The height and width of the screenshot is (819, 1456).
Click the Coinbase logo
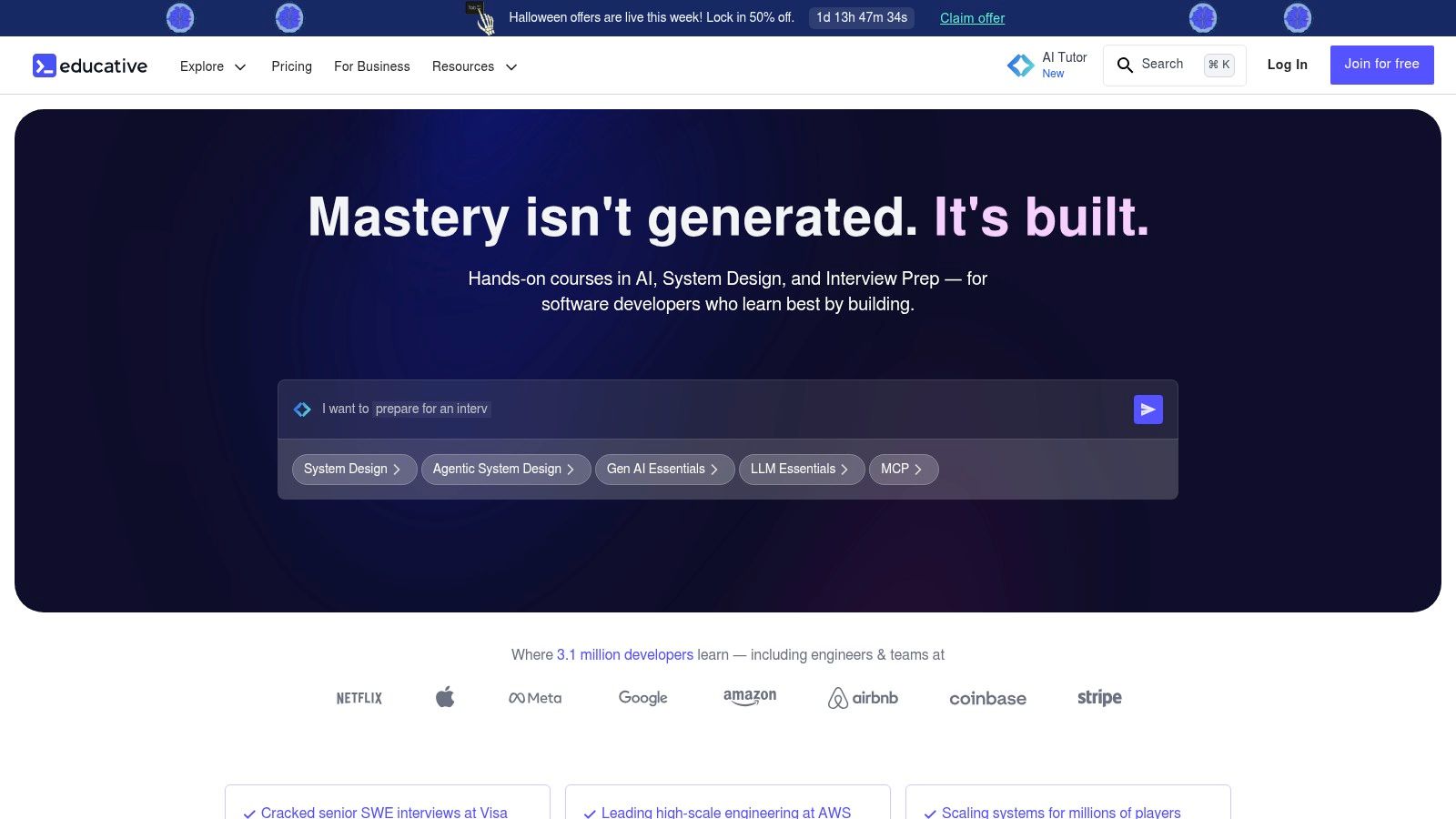[x=987, y=698]
